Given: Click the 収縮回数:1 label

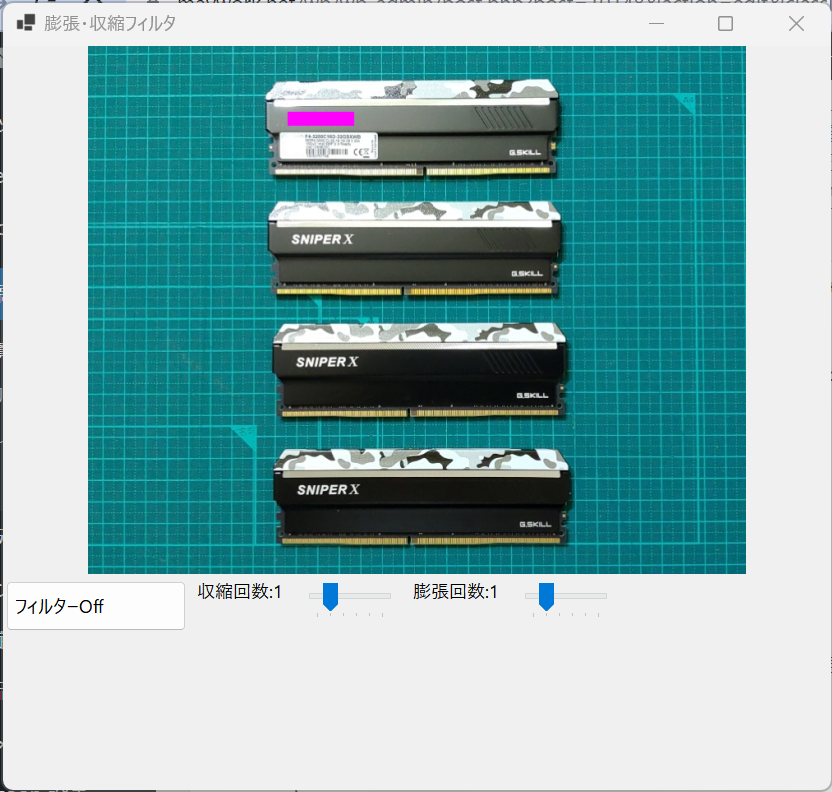Looking at the screenshot, I should click(240, 591).
